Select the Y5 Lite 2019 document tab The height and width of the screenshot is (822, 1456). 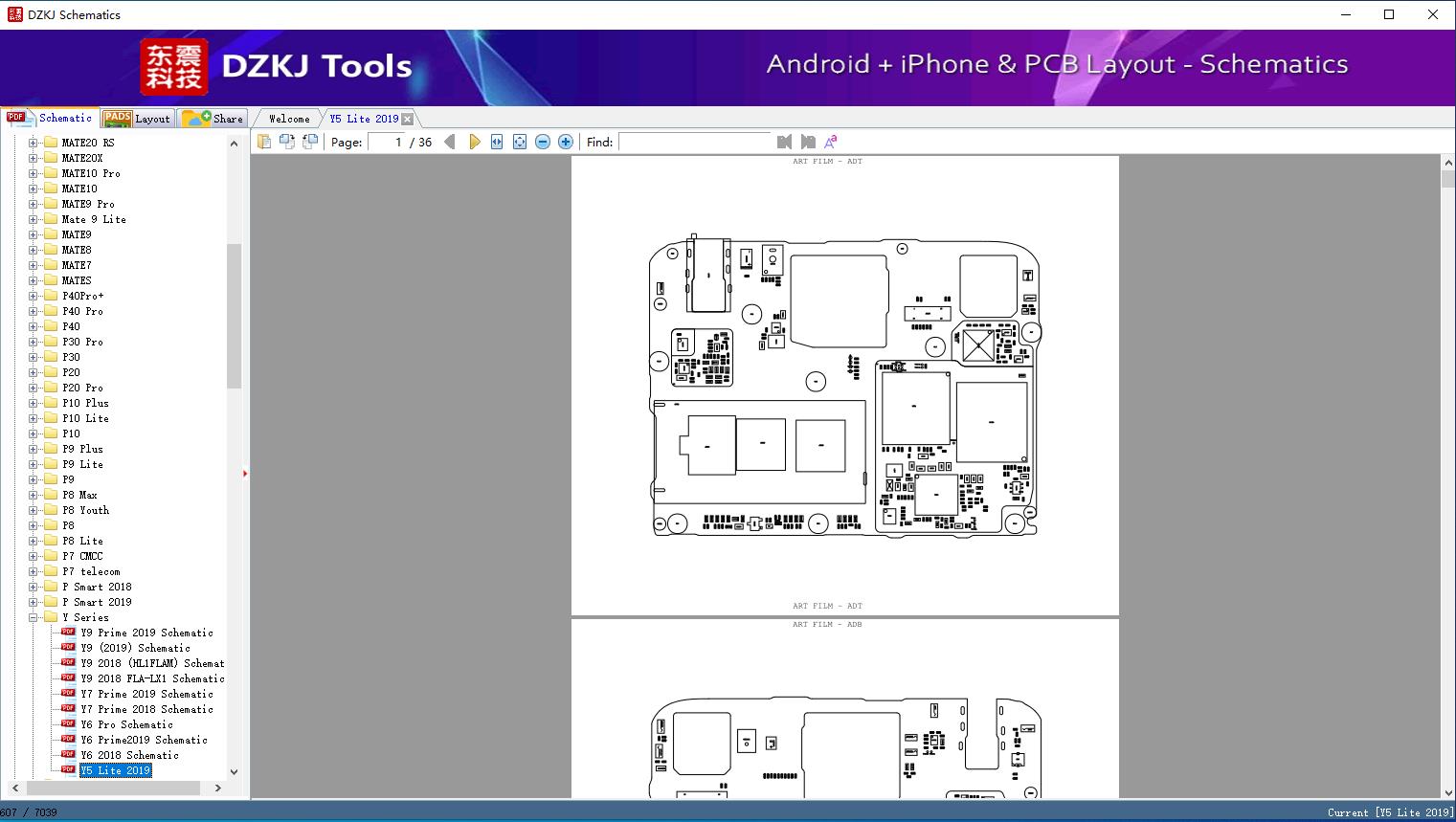pyautogui.click(x=364, y=119)
